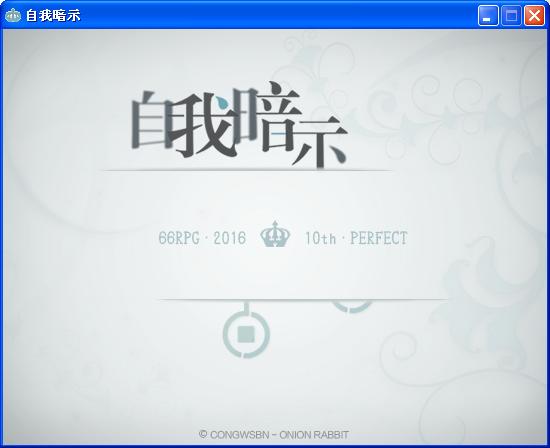Viewport: 550px width, 448px height.
Task: Click the partial circle icon below the right divider
Action: pyautogui.click(x=352, y=306)
